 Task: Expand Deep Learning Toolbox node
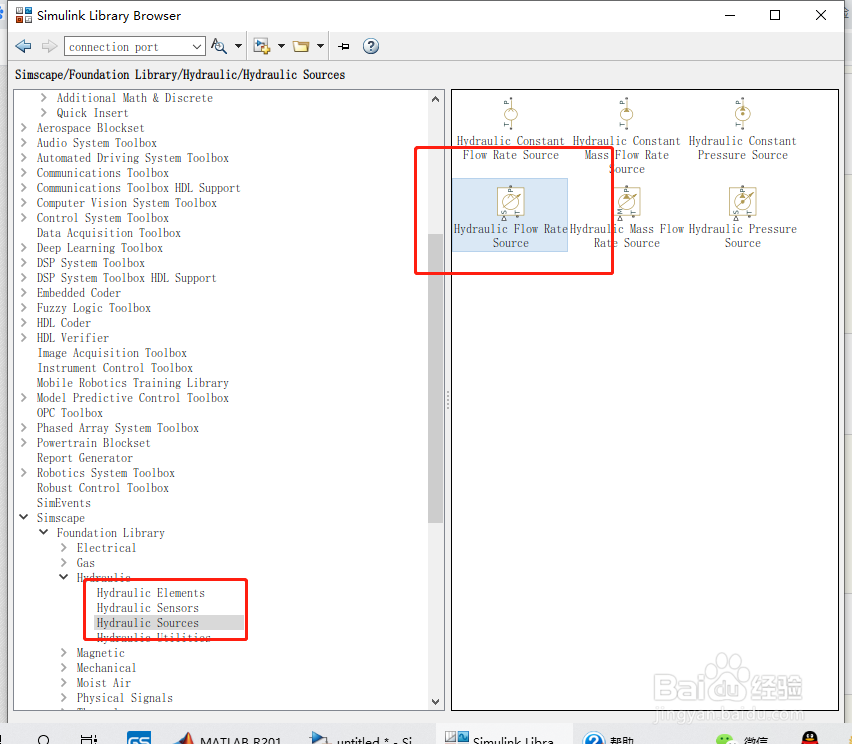pos(24,248)
